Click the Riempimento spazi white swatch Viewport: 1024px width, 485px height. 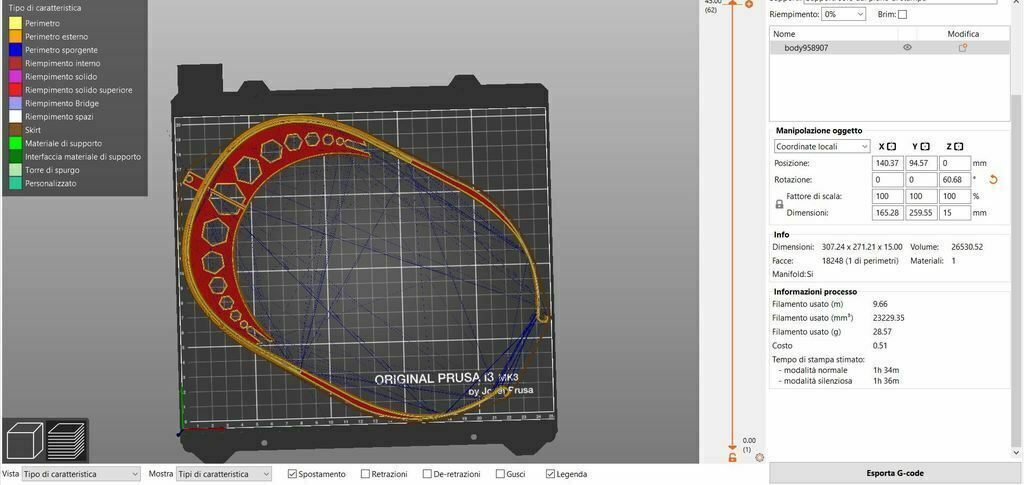tap(15, 117)
